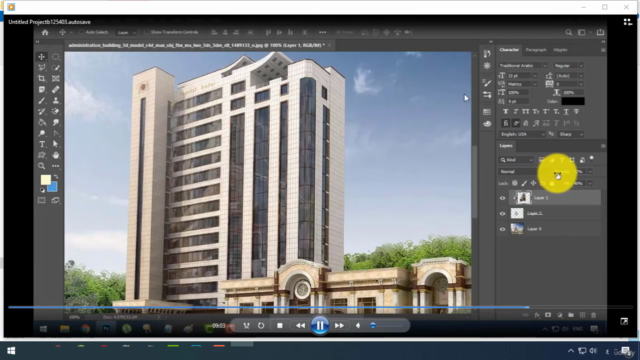Toggle repeat in media player
This screenshot has width=640, height=360.
pyautogui.click(x=261, y=326)
